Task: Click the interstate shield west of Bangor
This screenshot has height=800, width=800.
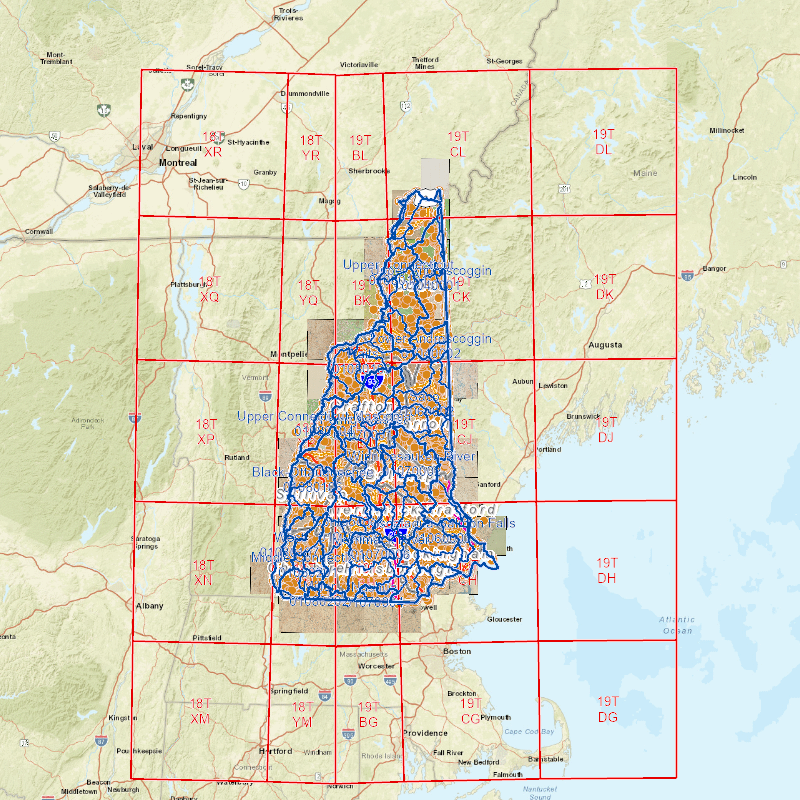Action: tap(688, 273)
